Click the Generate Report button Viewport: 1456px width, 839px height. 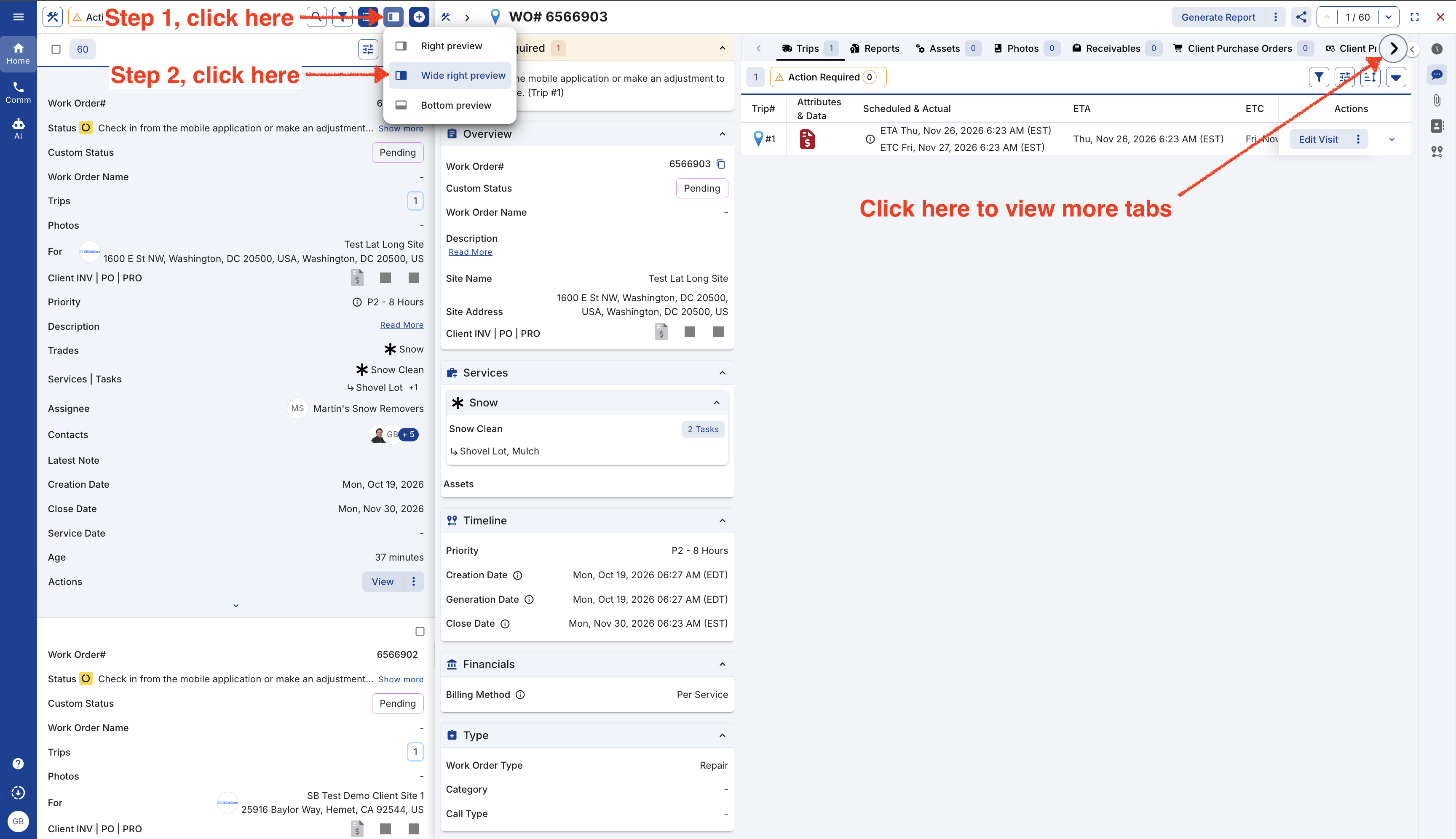(1218, 17)
